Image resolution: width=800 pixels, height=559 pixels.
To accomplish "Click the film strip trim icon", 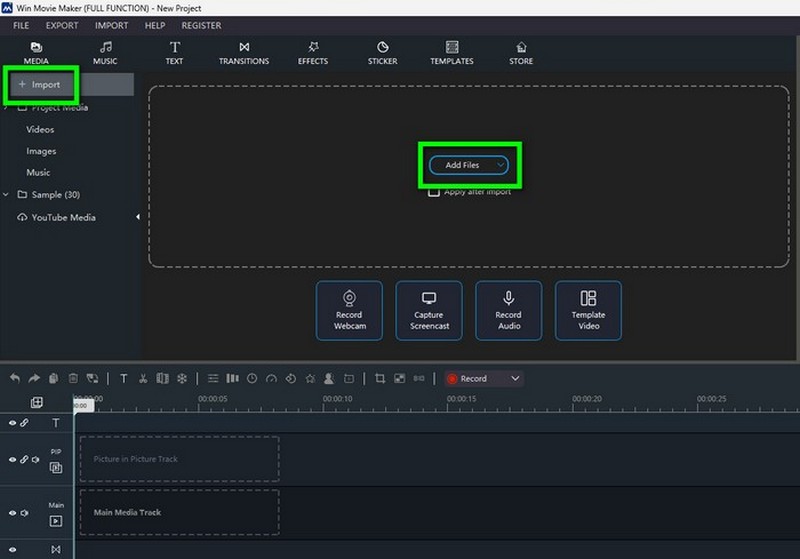I will click(x=162, y=378).
